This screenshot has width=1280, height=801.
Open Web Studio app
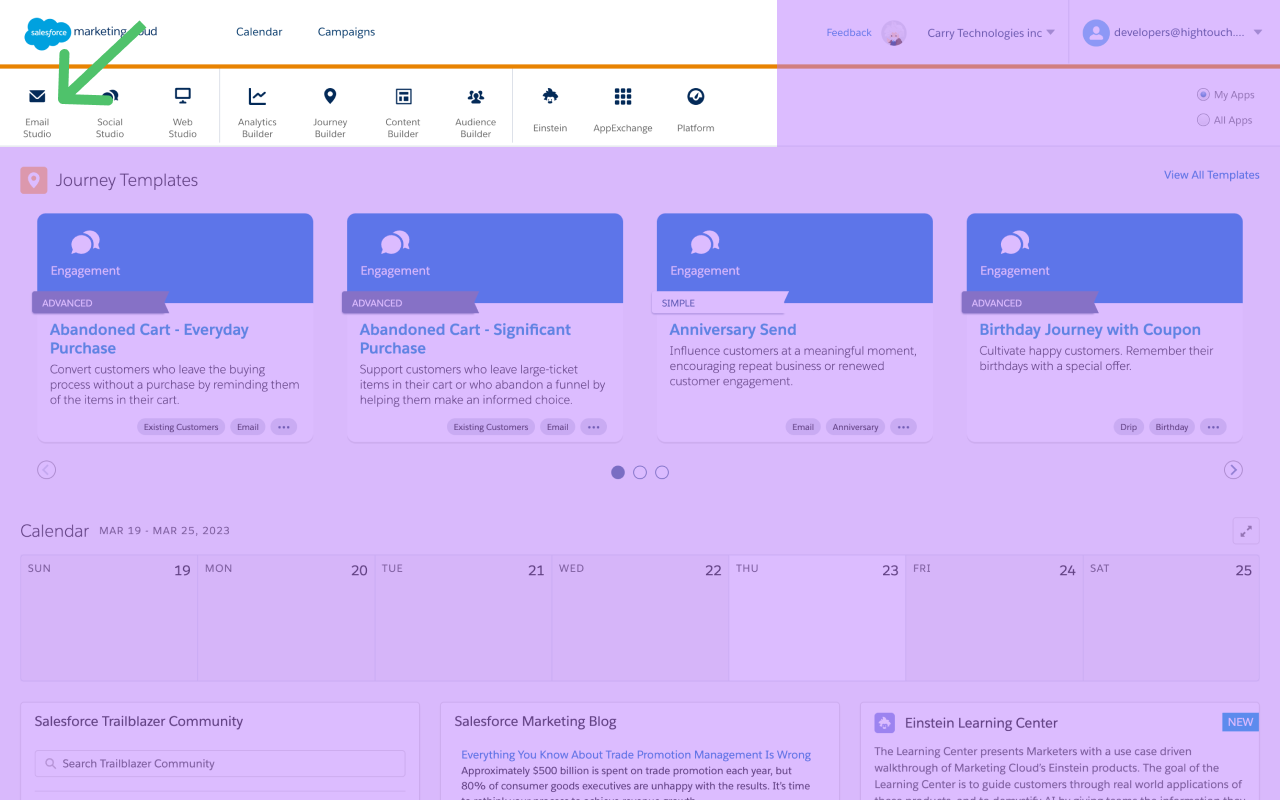coord(182,111)
